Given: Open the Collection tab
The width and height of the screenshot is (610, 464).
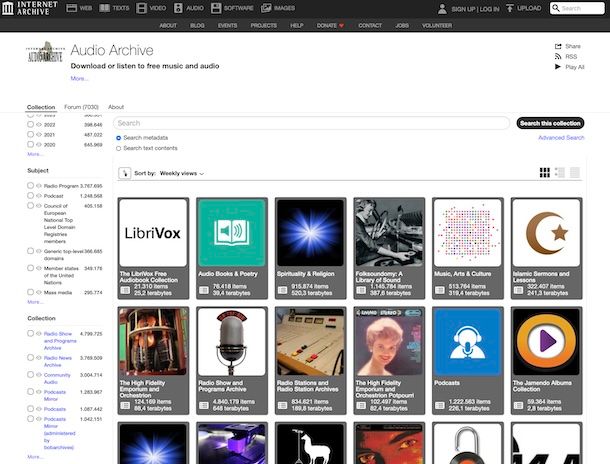Looking at the screenshot, I should tap(41, 107).
